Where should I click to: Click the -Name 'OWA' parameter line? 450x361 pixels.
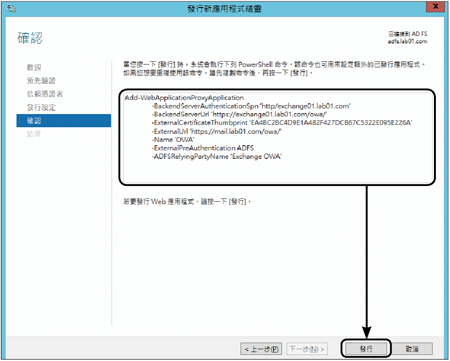click(173, 140)
